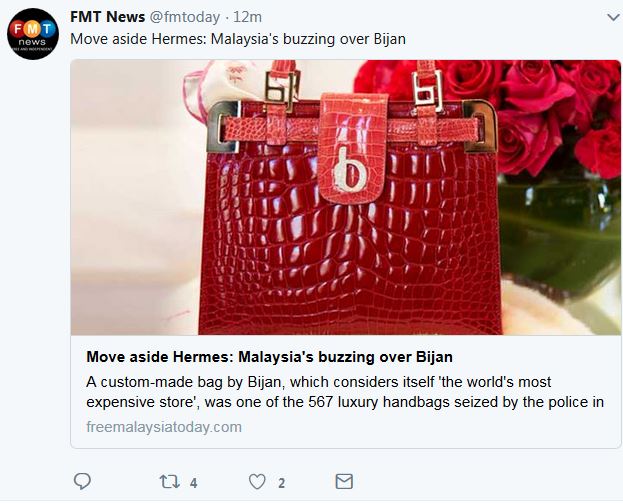Image resolution: width=623 pixels, height=504 pixels.
Task: Like the tweet with the heart icon
Action: [257, 481]
